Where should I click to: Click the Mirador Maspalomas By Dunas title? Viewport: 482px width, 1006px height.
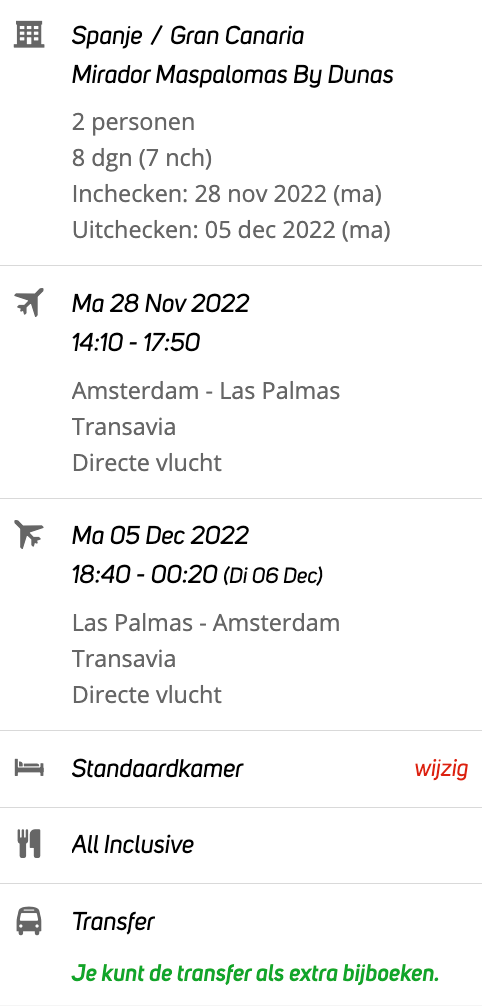coord(232,75)
